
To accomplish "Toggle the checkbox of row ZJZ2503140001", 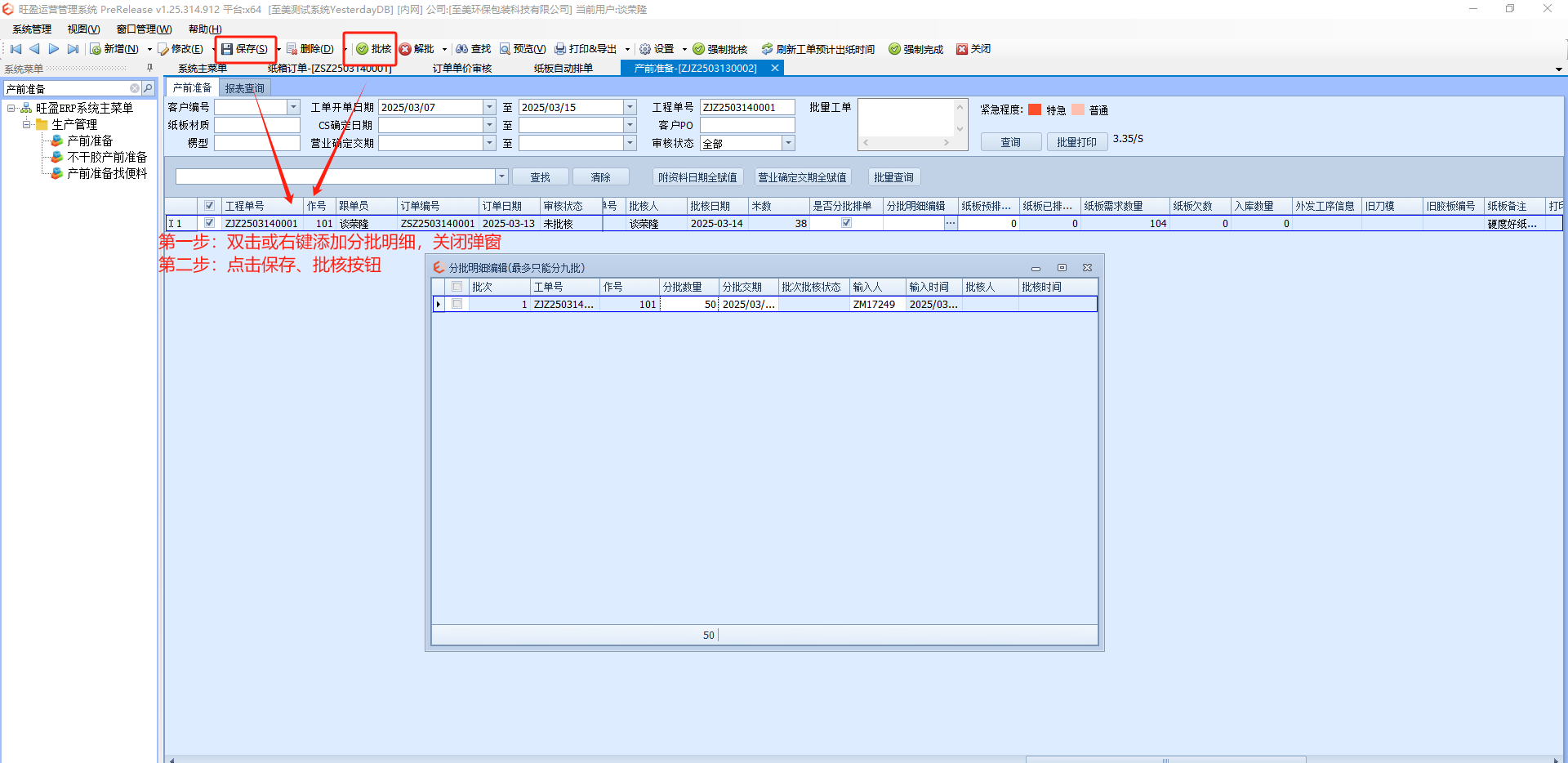I will point(210,223).
